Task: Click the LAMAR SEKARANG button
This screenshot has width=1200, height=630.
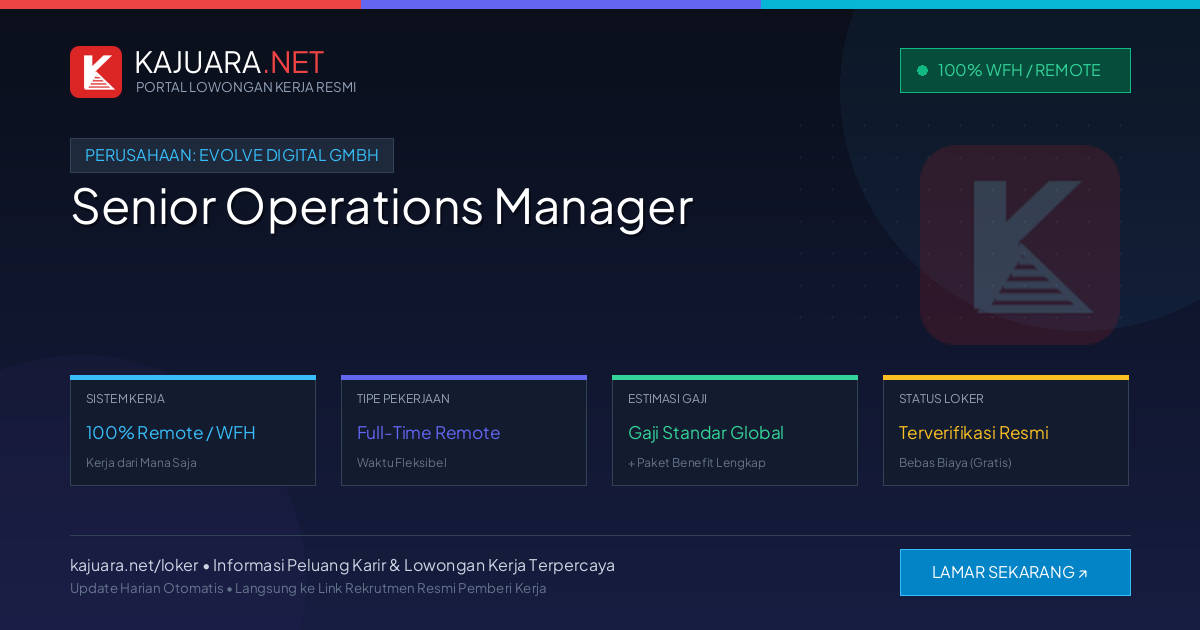Action: click(1015, 572)
